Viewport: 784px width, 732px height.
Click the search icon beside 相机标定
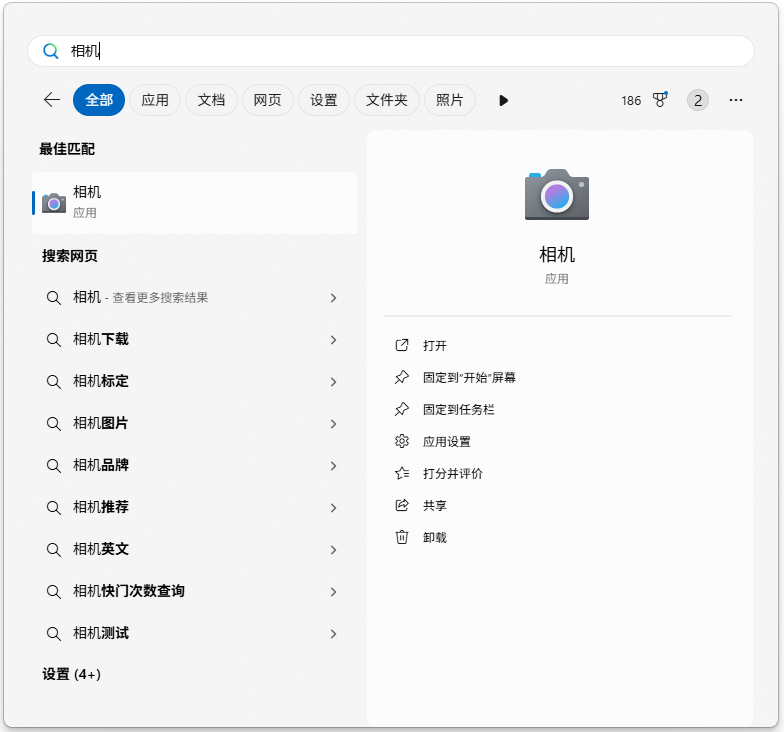54,382
